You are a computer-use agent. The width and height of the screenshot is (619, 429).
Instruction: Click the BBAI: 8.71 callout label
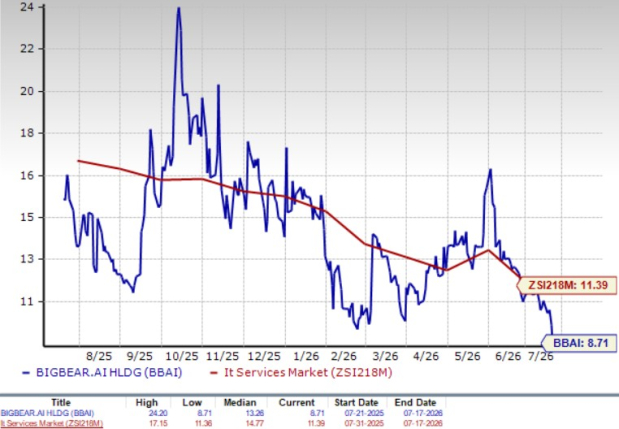click(580, 343)
